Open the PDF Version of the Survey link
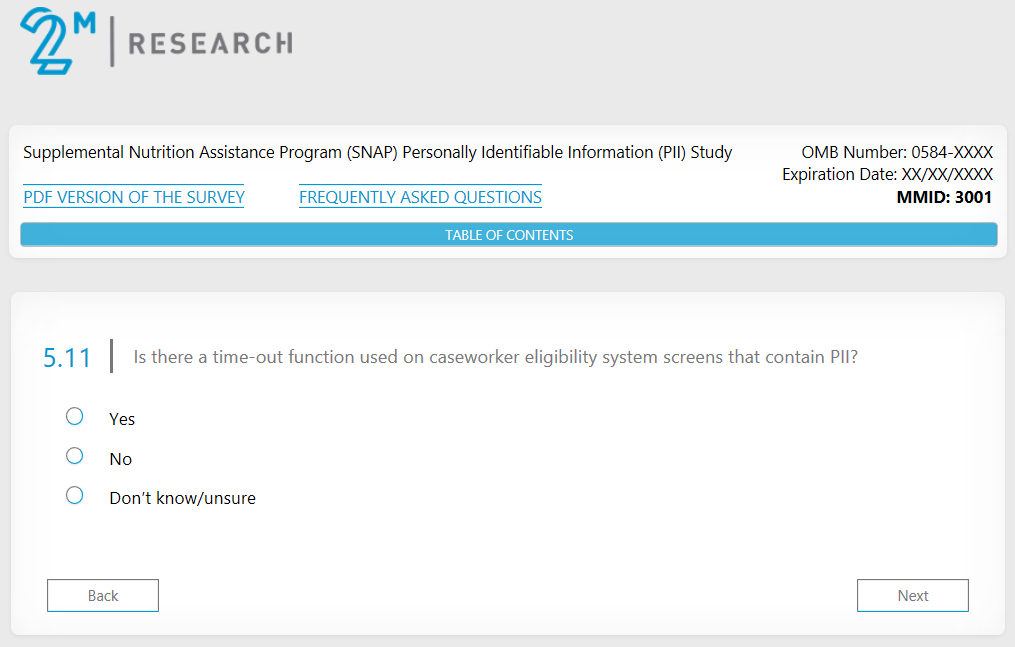The width and height of the screenshot is (1015, 647). (x=134, y=197)
